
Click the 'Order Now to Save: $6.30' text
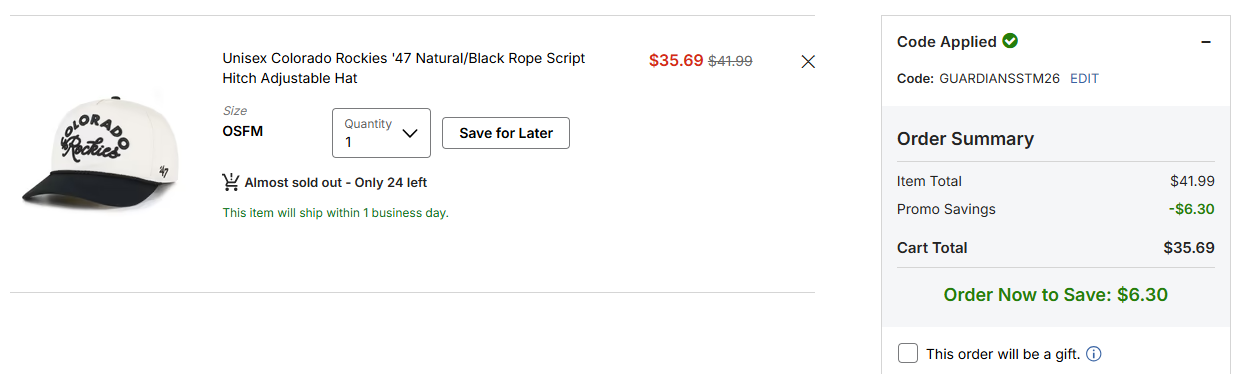coord(1056,295)
